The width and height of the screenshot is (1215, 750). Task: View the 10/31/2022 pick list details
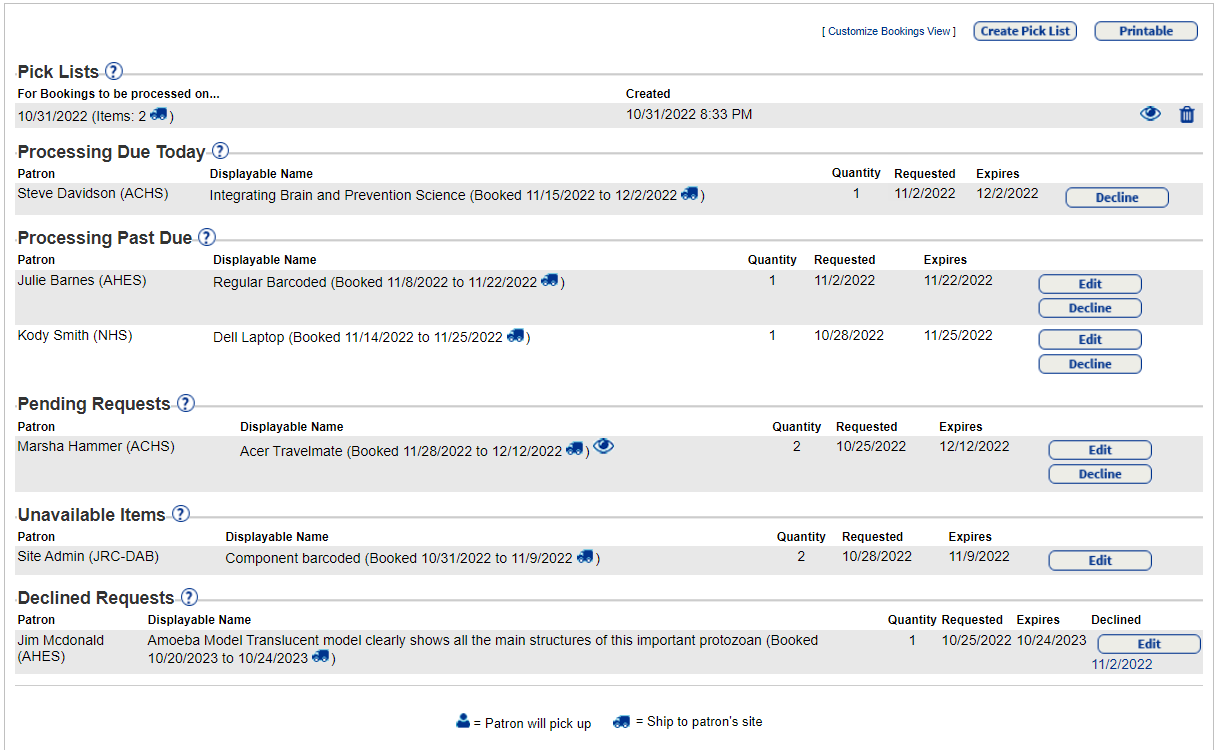1150,114
